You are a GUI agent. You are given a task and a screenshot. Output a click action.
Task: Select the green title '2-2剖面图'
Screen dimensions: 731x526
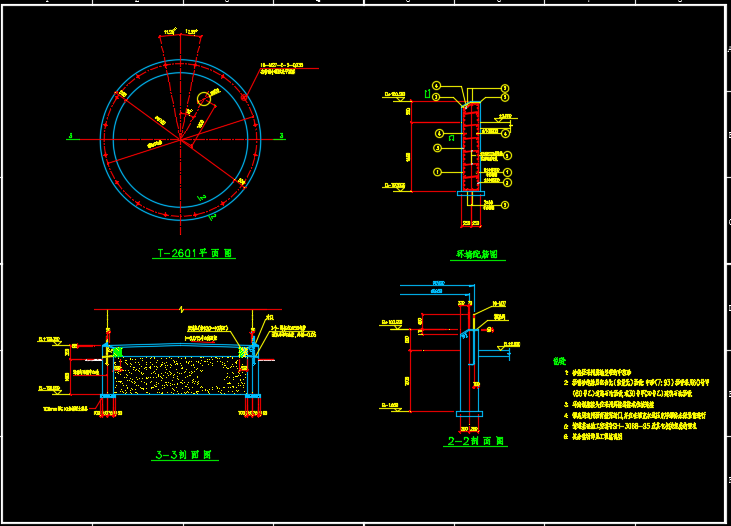point(476,441)
